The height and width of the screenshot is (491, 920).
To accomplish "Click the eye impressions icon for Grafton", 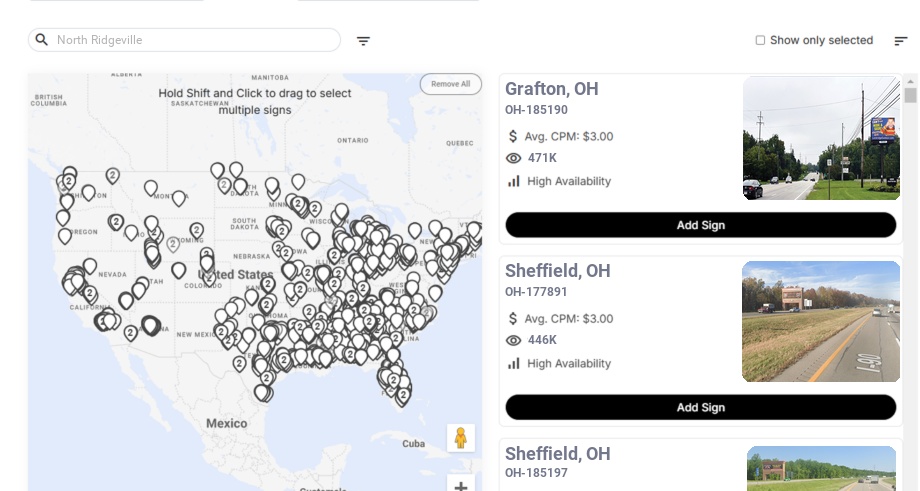I will pyautogui.click(x=514, y=158).
